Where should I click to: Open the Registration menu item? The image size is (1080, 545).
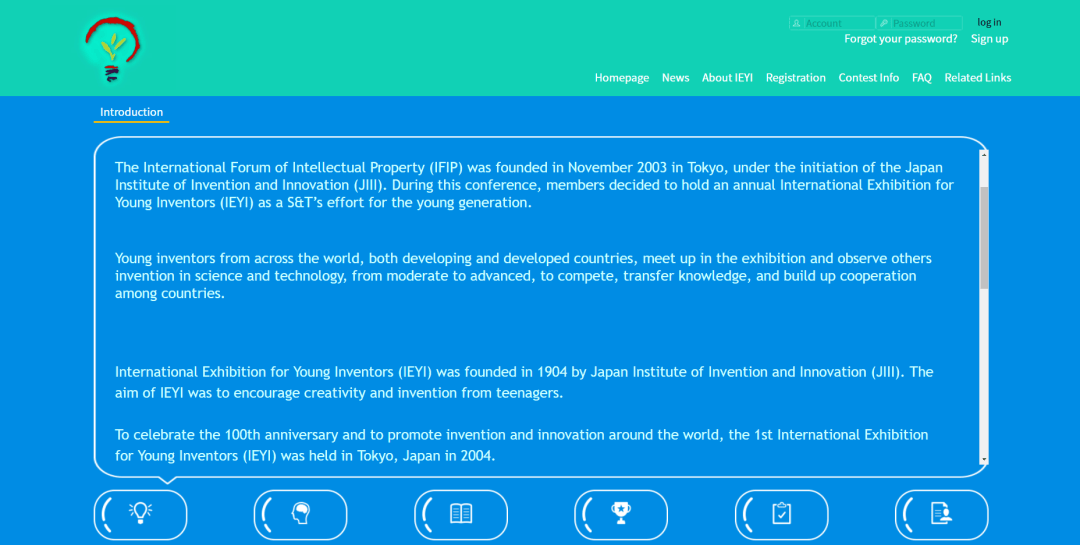click(795, 78)
